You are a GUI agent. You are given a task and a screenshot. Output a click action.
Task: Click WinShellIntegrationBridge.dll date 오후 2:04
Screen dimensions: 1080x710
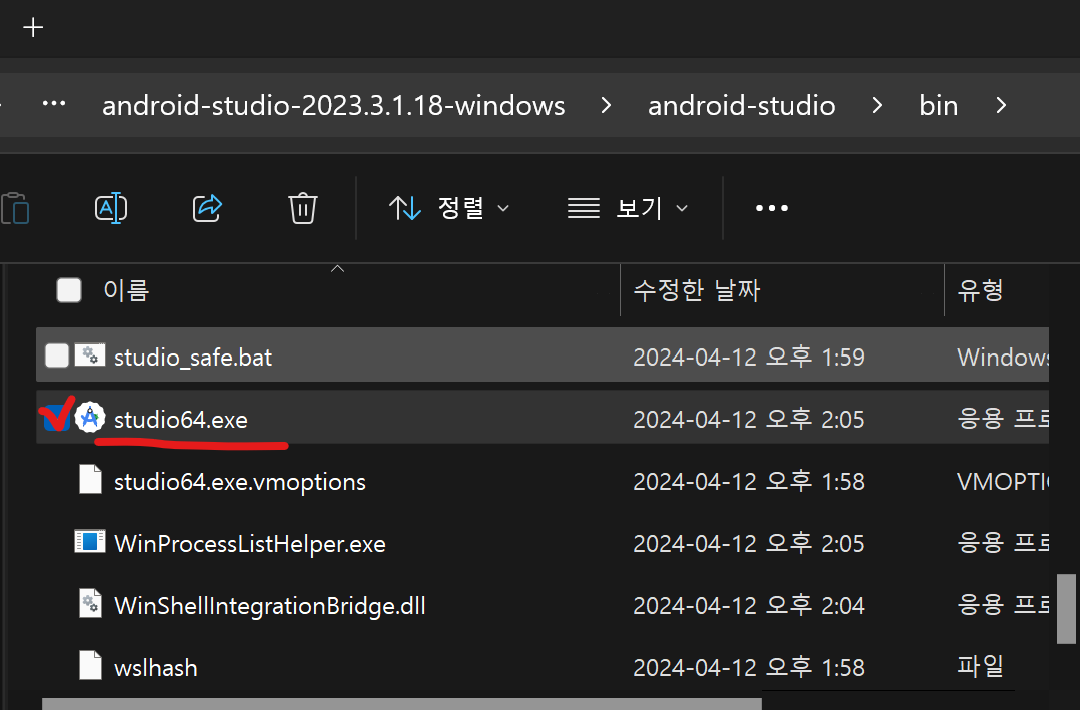(x=749, y=605)
